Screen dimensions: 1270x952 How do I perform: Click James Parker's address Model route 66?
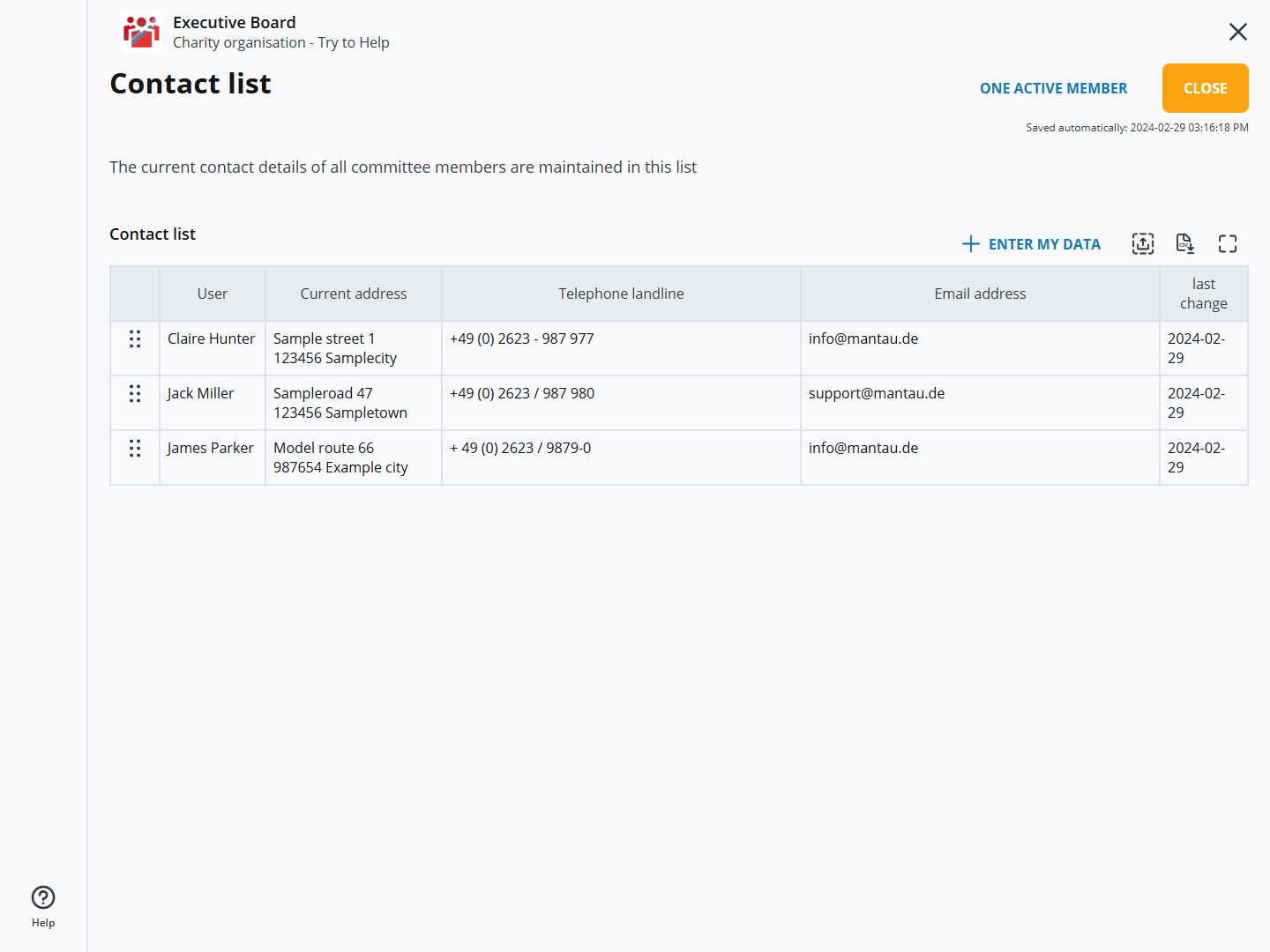coord(324,449)
